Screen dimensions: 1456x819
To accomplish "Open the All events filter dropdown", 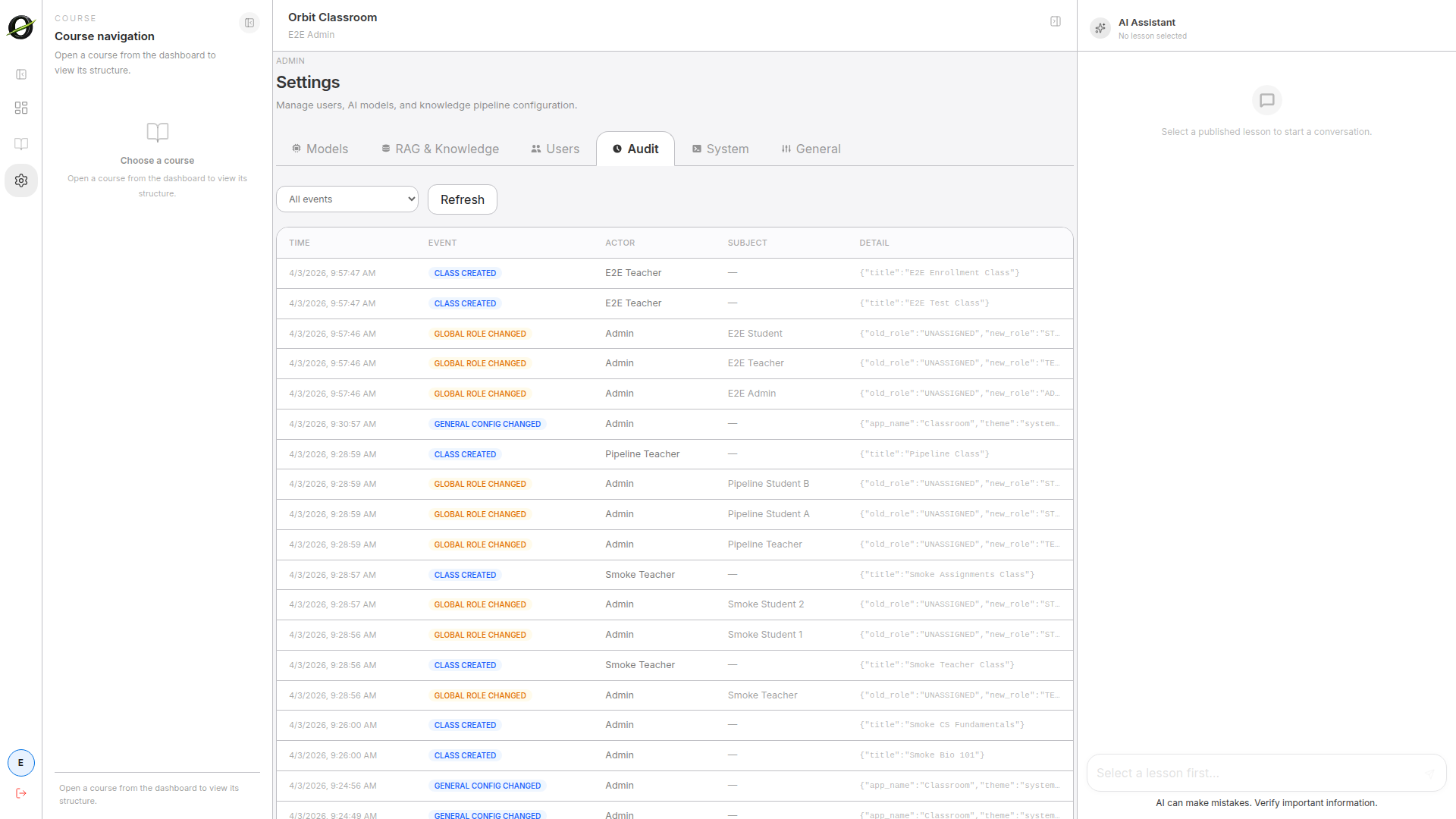I will point(347,199).
